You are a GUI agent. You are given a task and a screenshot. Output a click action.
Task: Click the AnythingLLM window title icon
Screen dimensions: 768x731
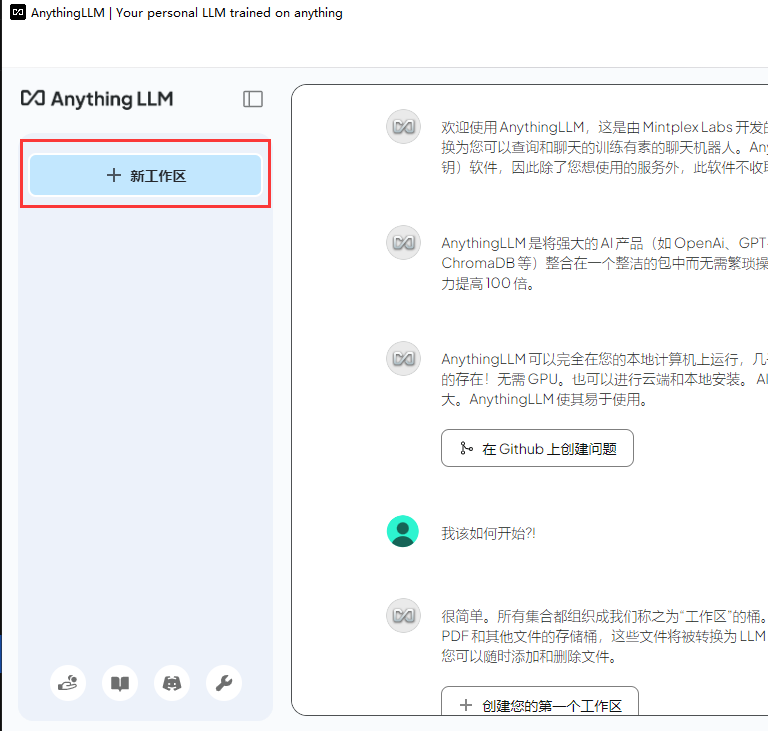click(x=18, y=12)
